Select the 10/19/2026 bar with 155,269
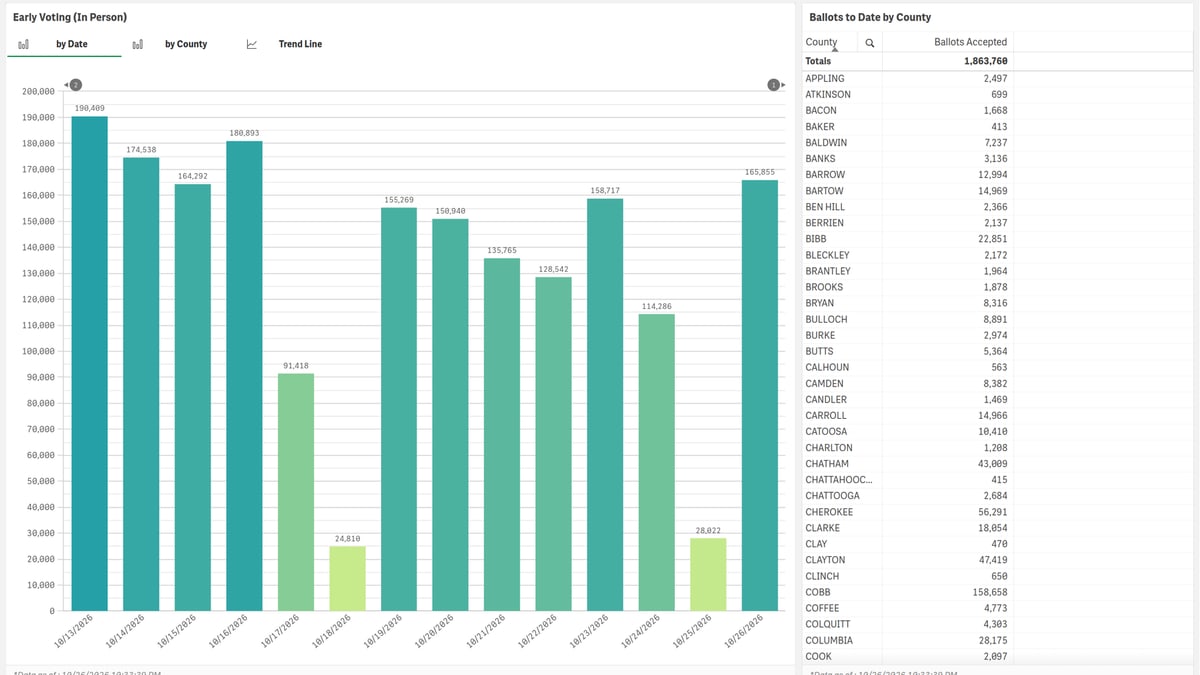The image size is (1200, 675). (399, 409)
